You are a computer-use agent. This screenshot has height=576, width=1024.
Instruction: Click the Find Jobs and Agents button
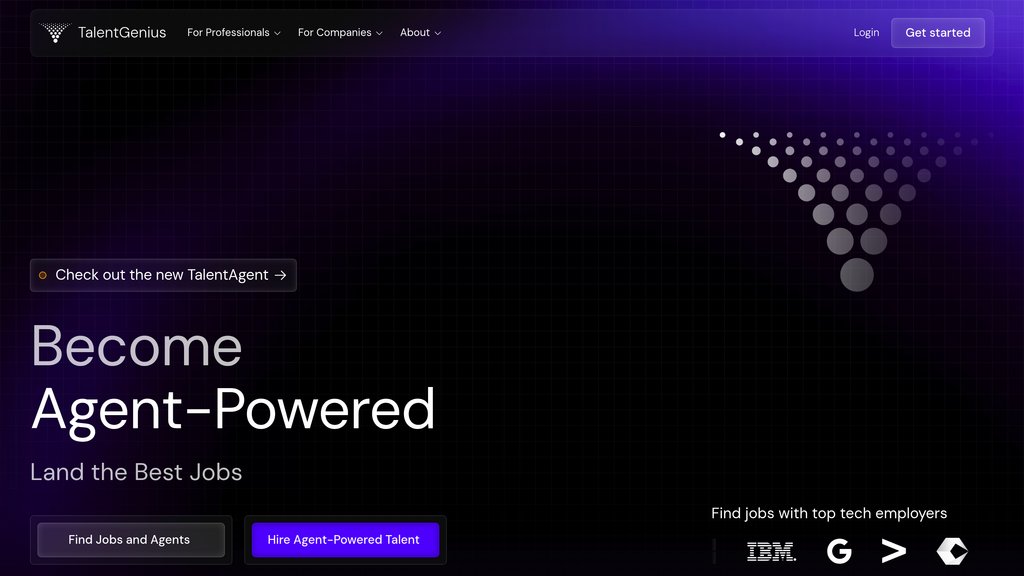click(130, 540)
